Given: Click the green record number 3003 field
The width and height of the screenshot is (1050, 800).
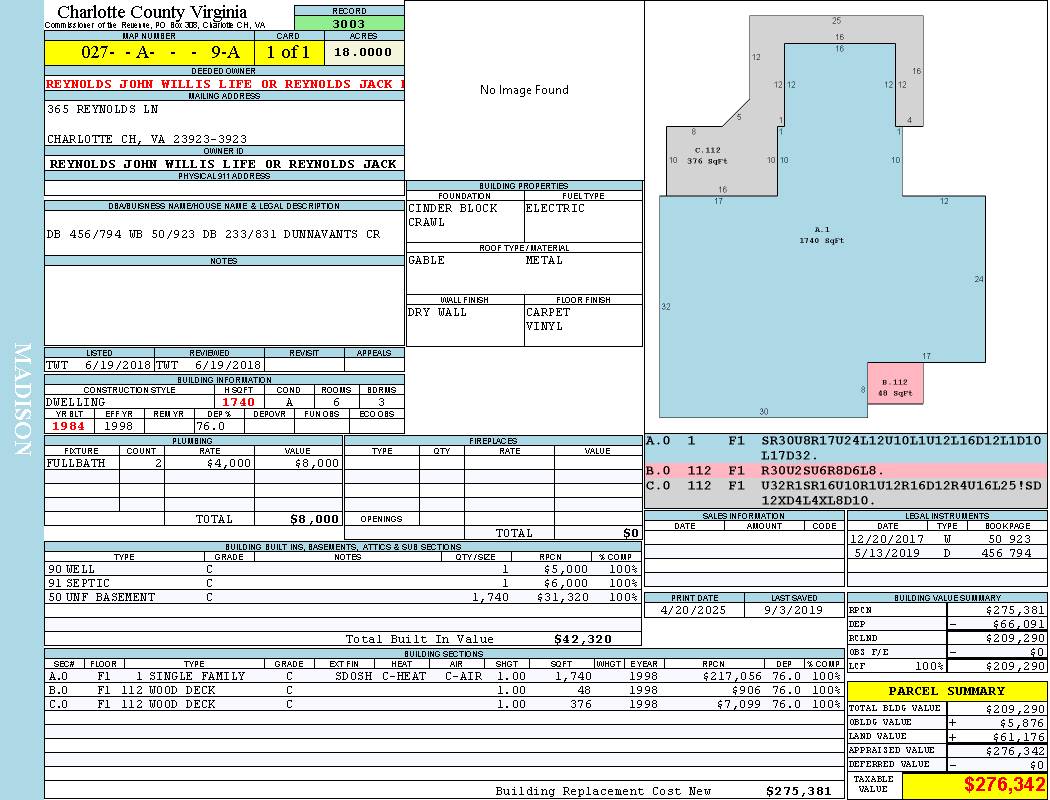Looking at the screenshot, I should (x=349, y=24).
